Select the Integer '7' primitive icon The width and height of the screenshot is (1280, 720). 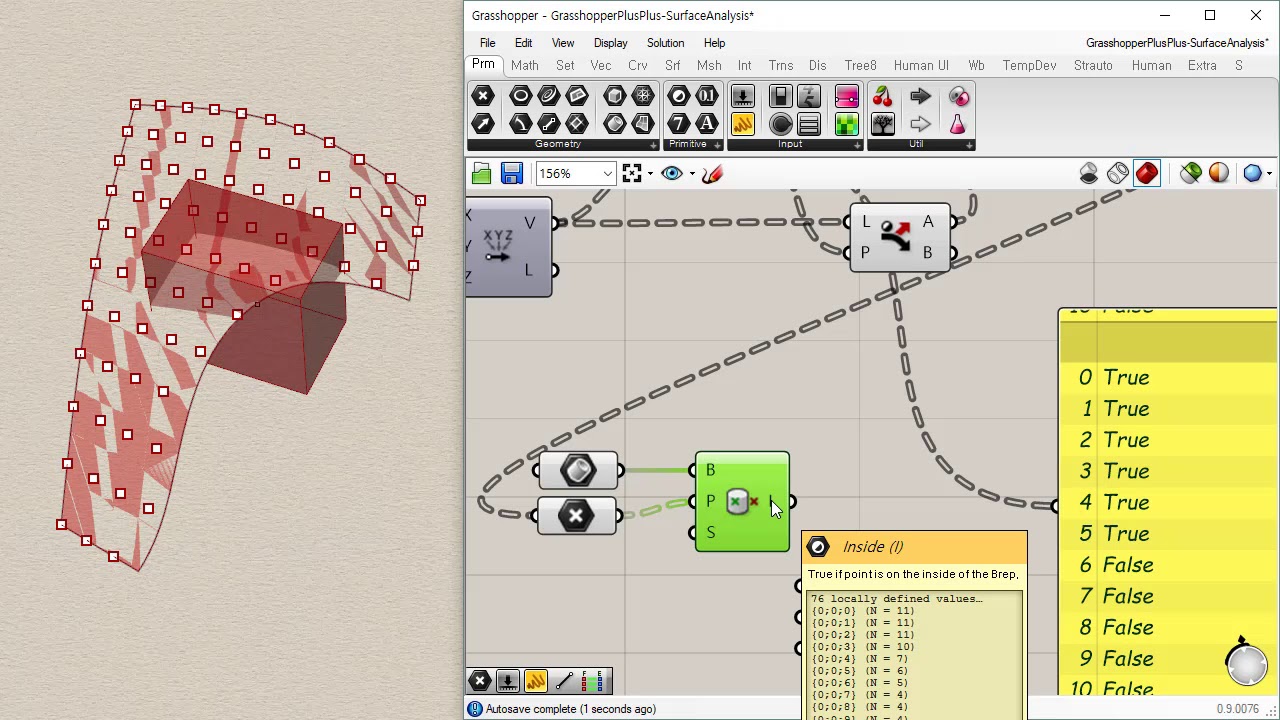(x=679, y=124)
